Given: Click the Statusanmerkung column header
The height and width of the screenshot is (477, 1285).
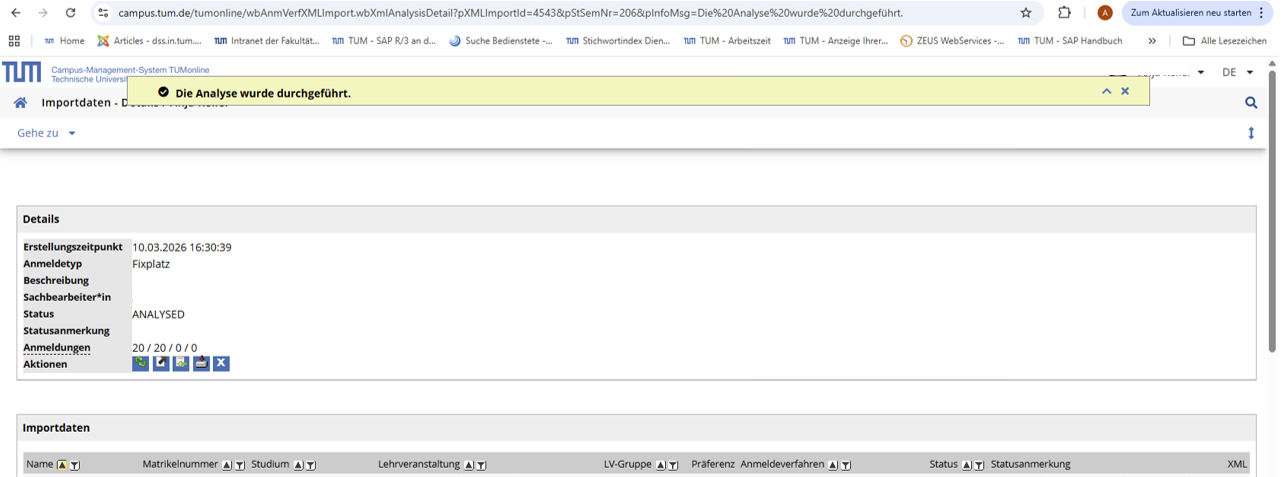Looking at the screenshot, I should click(x=1030, y=464).
